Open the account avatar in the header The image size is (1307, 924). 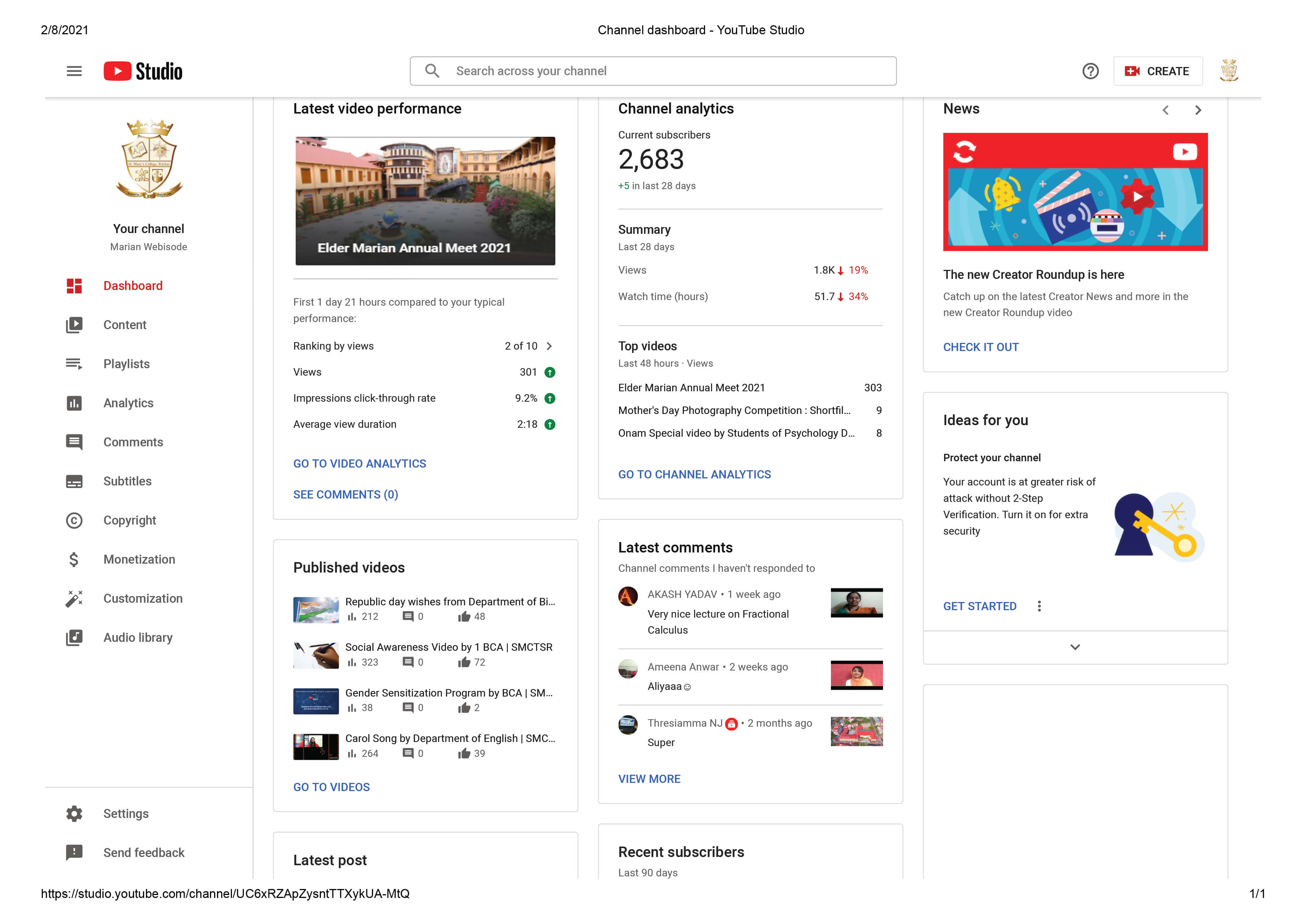pyautogui.click(x=1229, y=71)
